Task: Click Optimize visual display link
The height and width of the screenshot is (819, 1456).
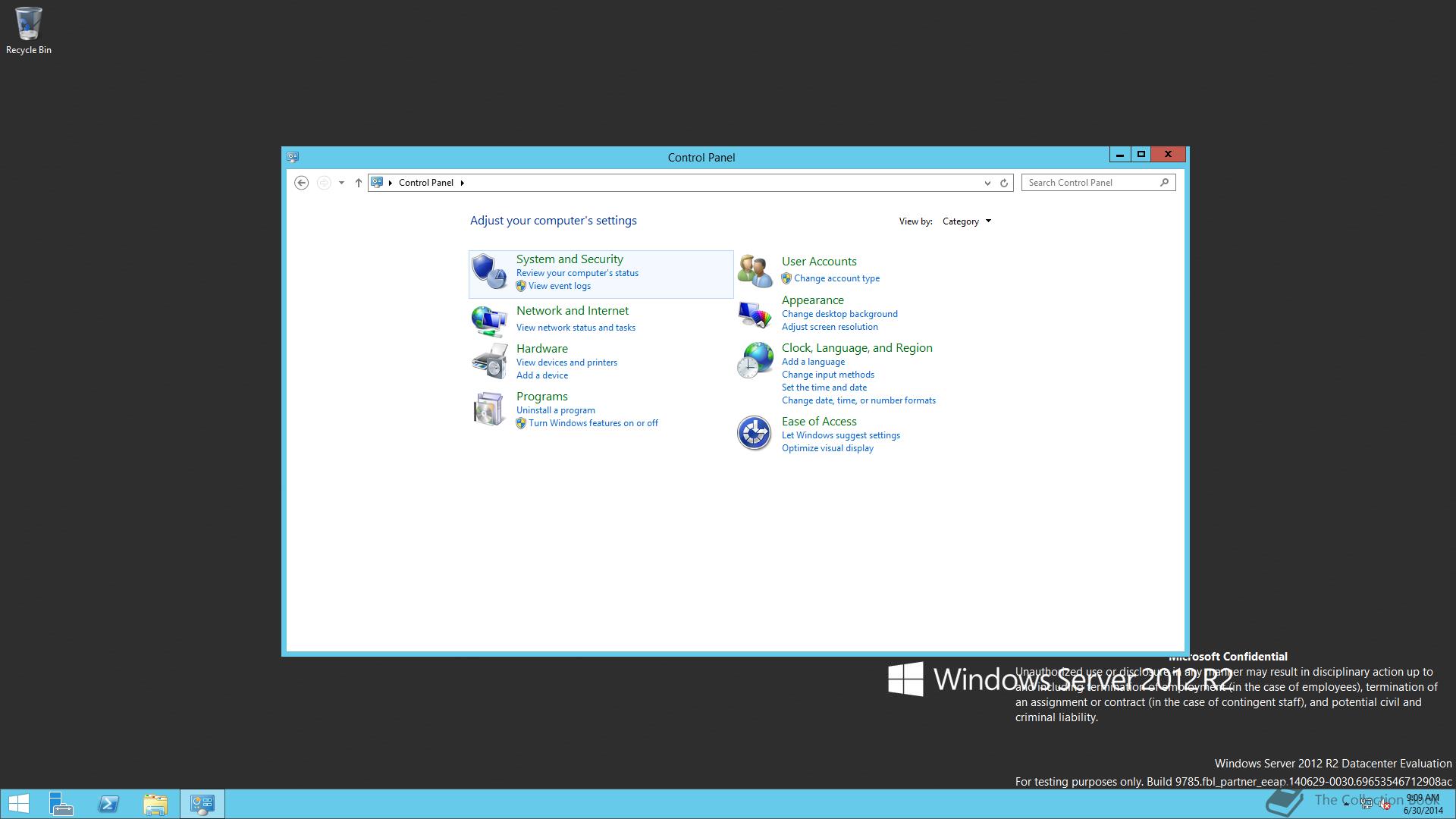Action: 827,448
